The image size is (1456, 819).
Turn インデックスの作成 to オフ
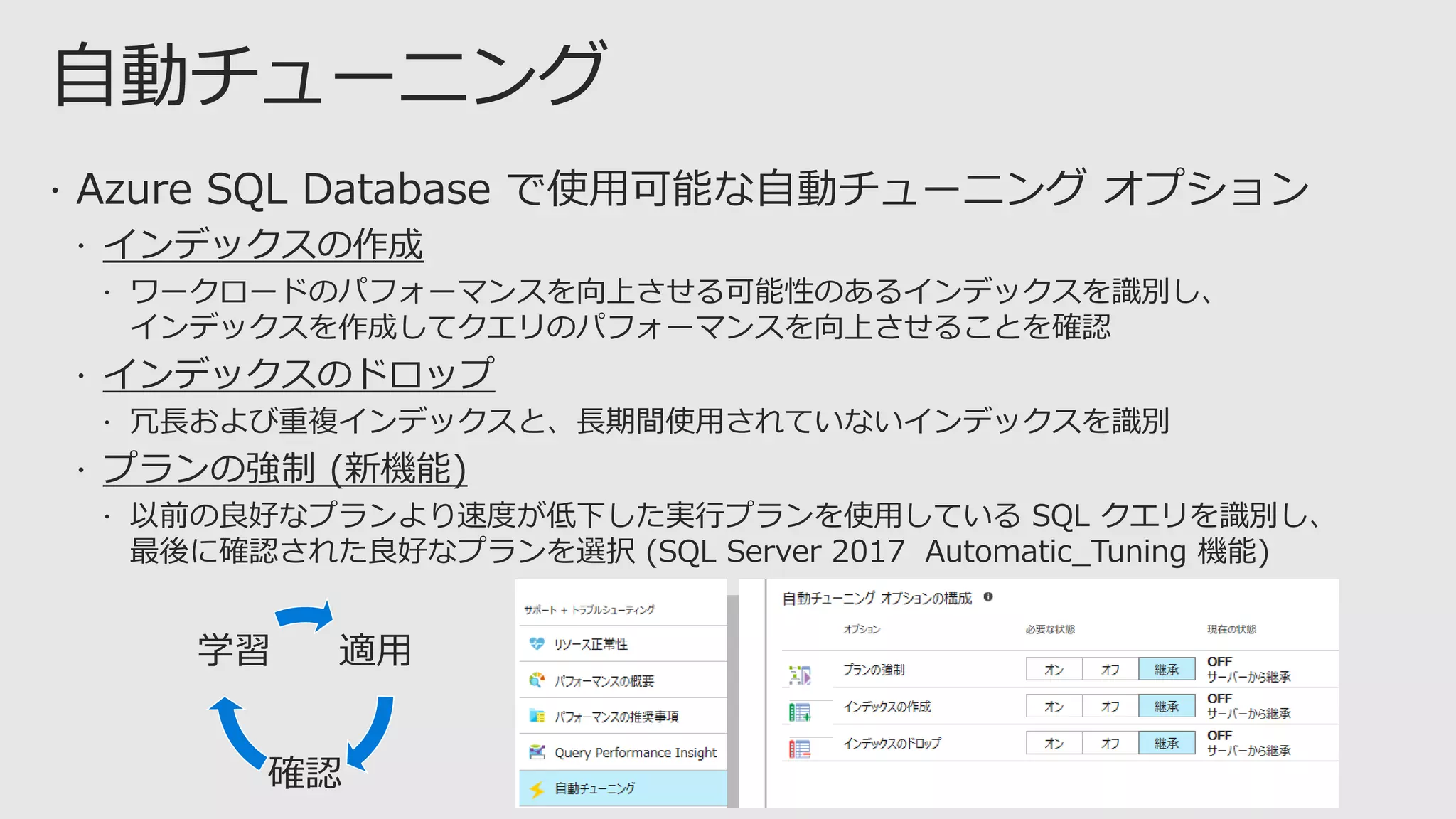point(1110,706)
